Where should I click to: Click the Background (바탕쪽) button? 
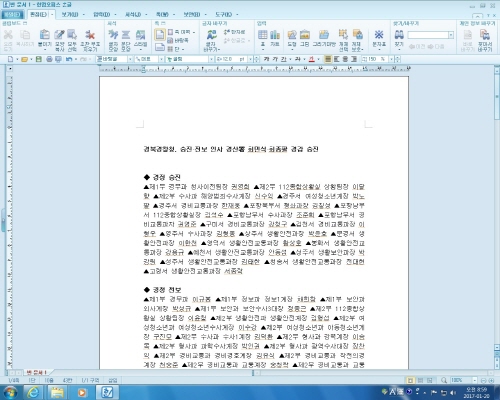pyautogui.click(x=178, y=40)
